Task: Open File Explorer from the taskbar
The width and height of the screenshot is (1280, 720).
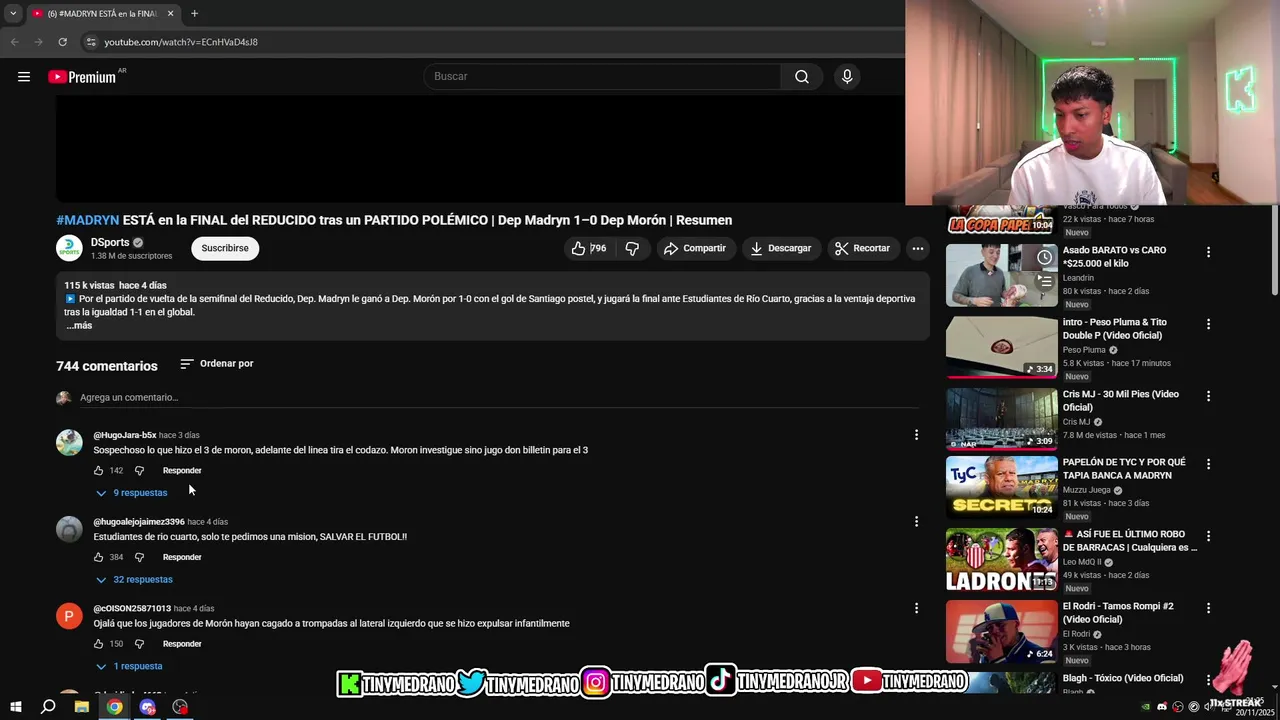Action: (x=82, y=707)
